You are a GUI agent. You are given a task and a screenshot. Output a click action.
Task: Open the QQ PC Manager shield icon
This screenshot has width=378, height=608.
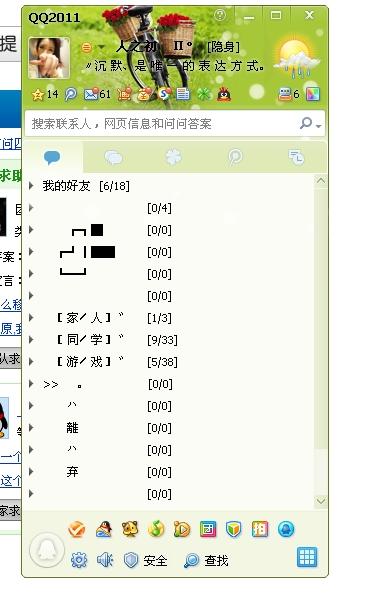pyautogui.click(x=233, y=529)
